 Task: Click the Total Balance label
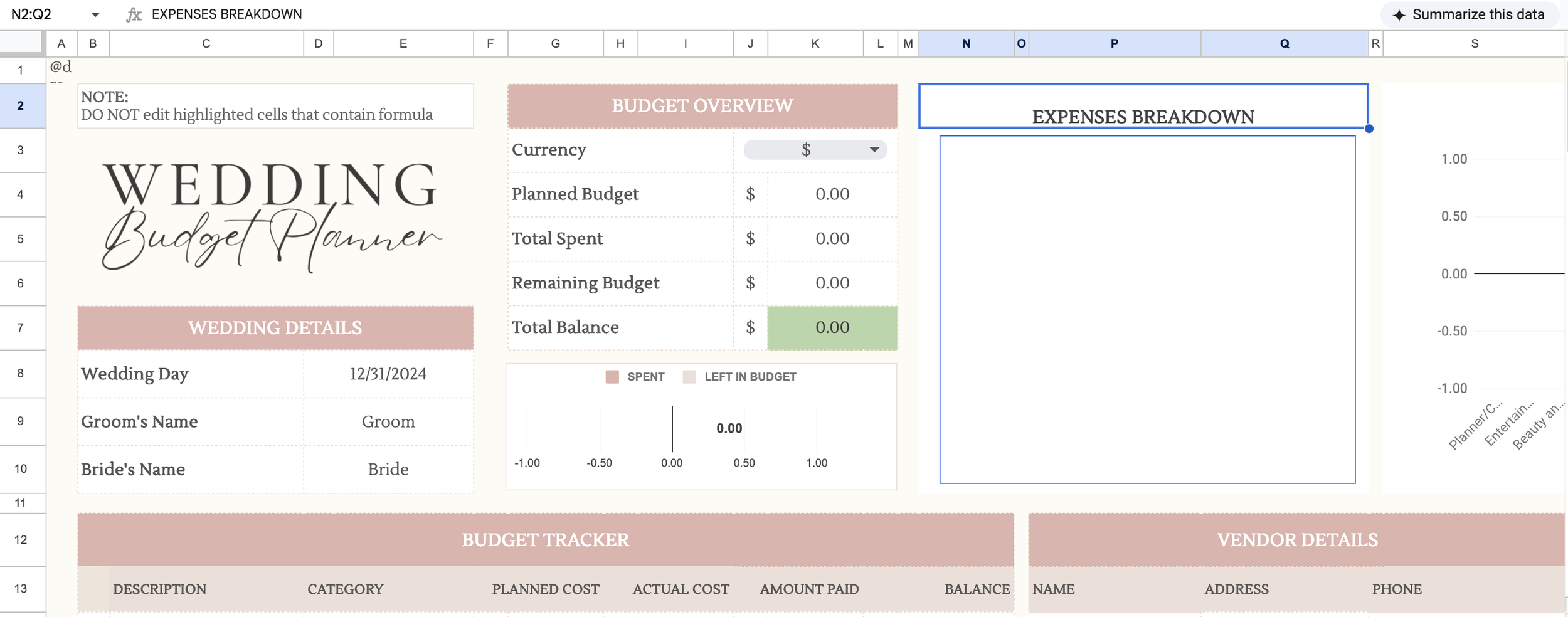pyautogui.click(x=565, y=328)
